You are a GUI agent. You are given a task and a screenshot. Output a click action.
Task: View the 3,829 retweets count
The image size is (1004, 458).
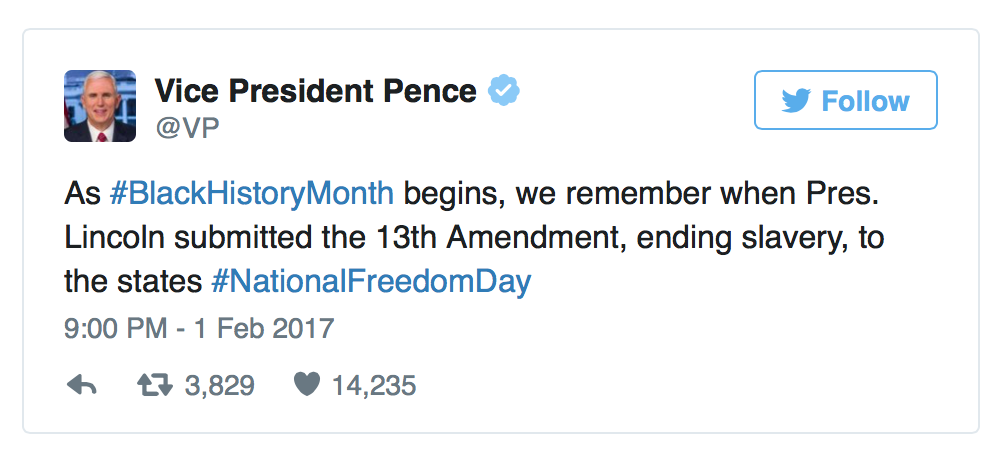[x=220, y=385]
